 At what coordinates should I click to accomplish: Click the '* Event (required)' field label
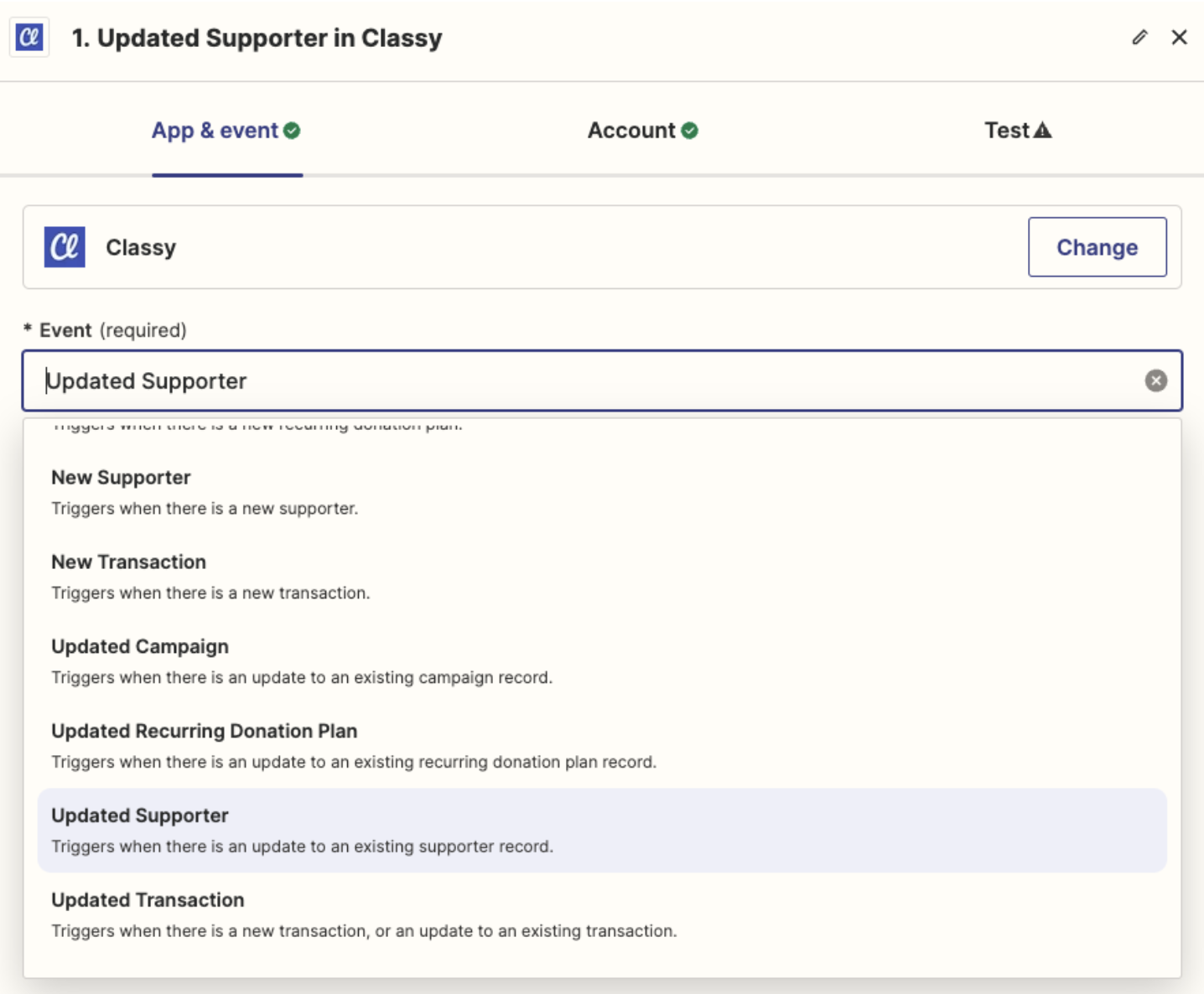tap(105, 330)
